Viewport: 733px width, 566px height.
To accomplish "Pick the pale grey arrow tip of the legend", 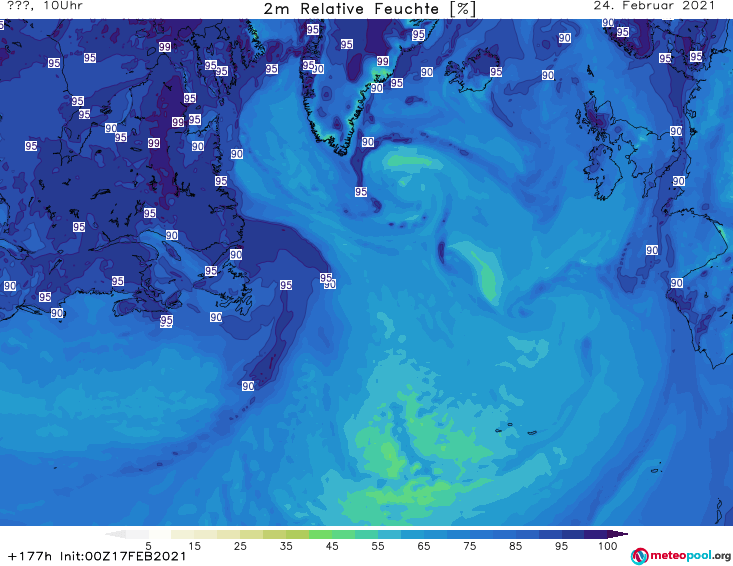I will (115, 534).
